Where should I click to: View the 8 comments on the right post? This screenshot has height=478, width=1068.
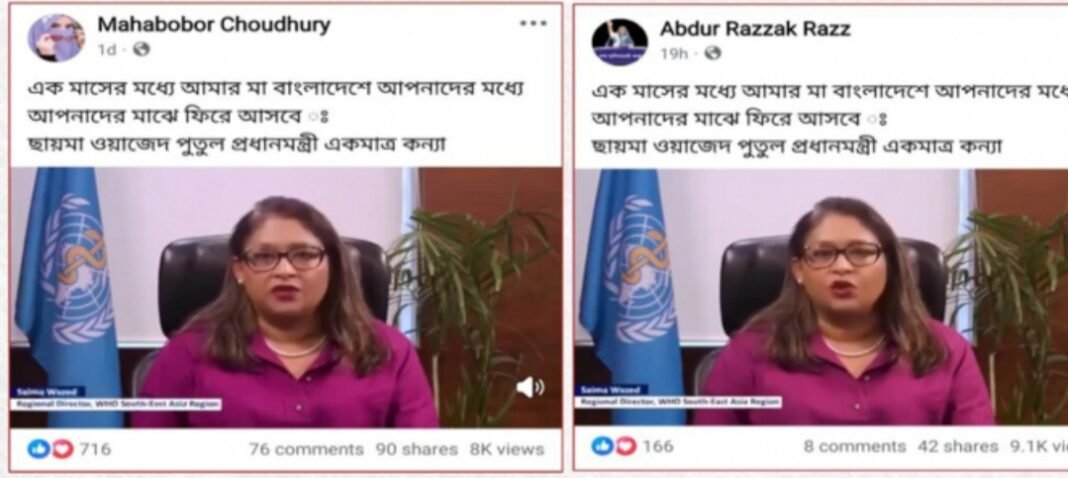click(x=855, y=447)
